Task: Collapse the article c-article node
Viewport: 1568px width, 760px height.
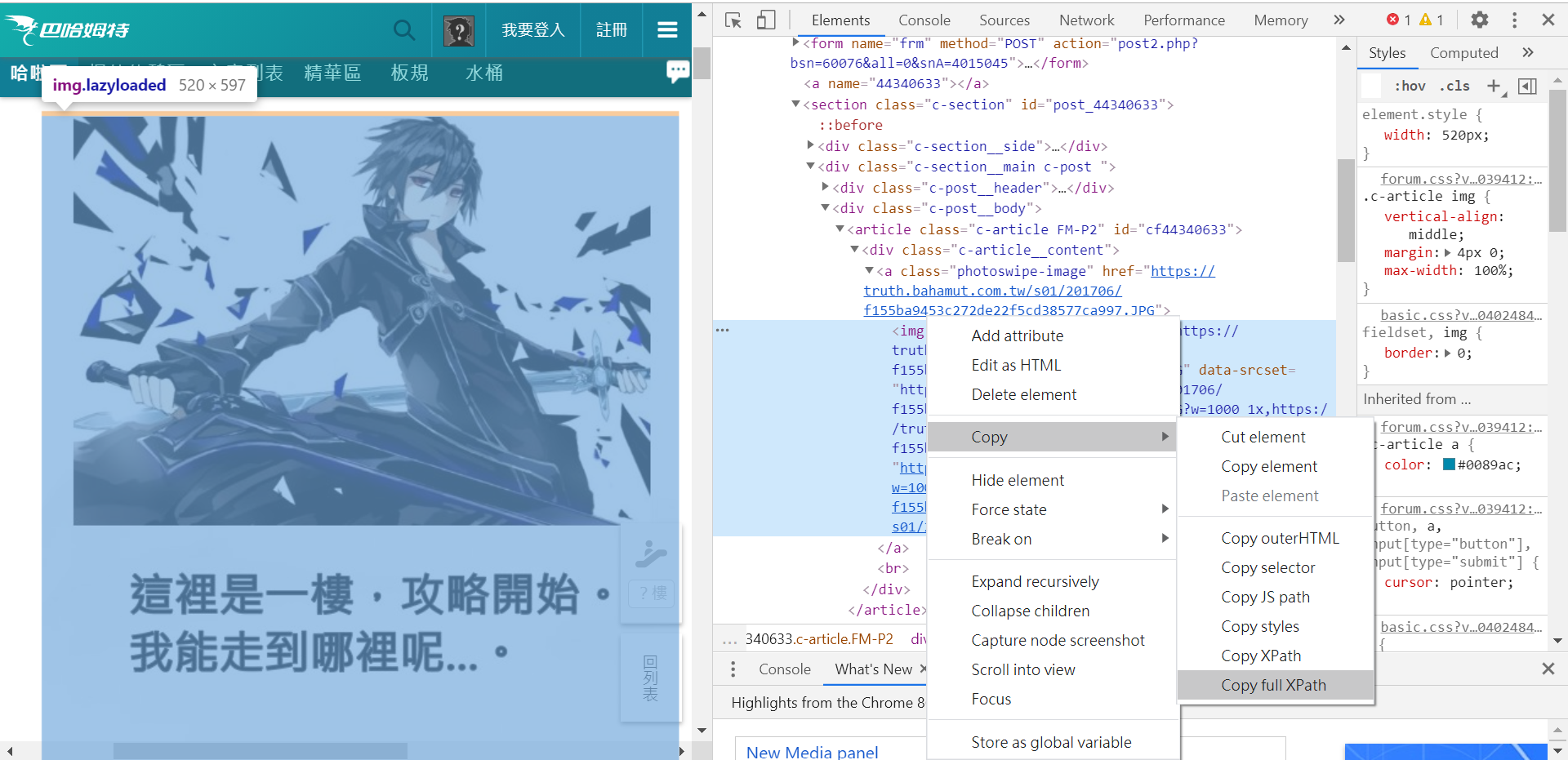Action: [840, 229]
